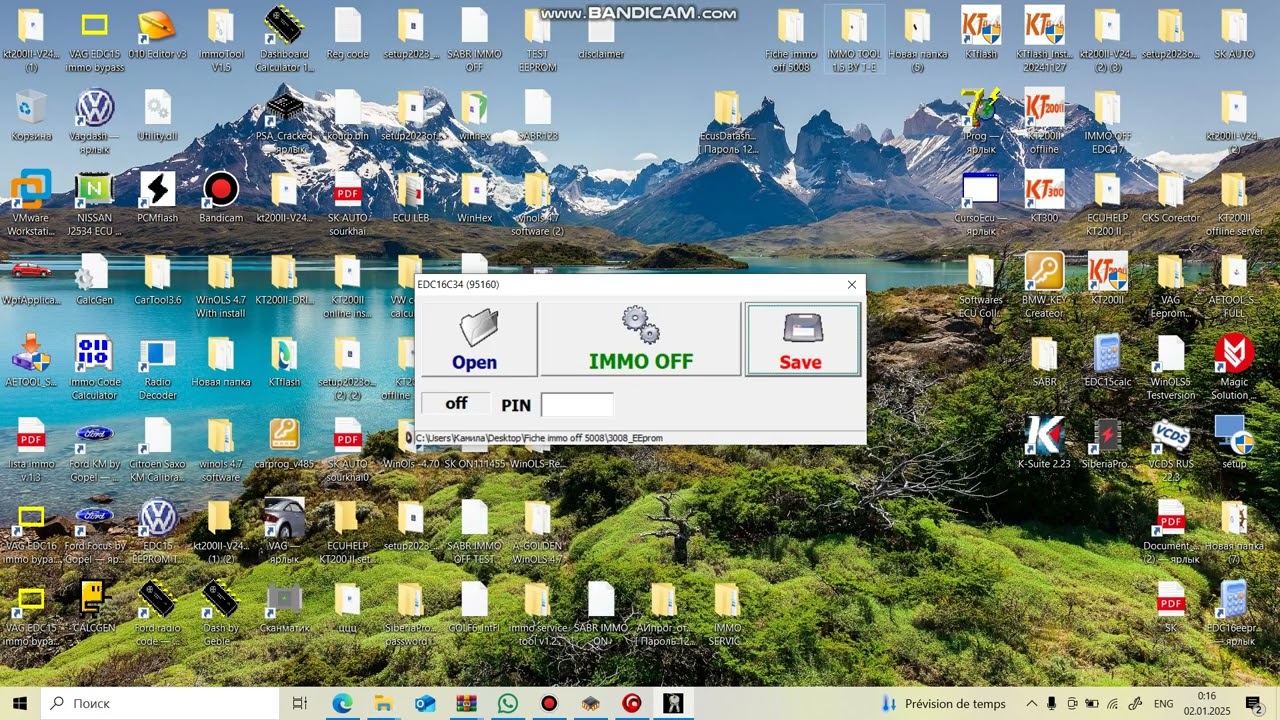This screenshot has width=1280, height=720.
Task: Select the Fiche immo off 5008 folder
Action: pos(791,41)
